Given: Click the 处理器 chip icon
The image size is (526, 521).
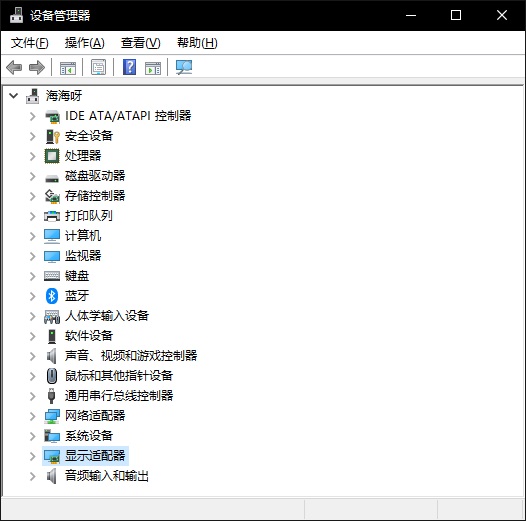Looking at the screenshot, I should [x=52, y=156].
